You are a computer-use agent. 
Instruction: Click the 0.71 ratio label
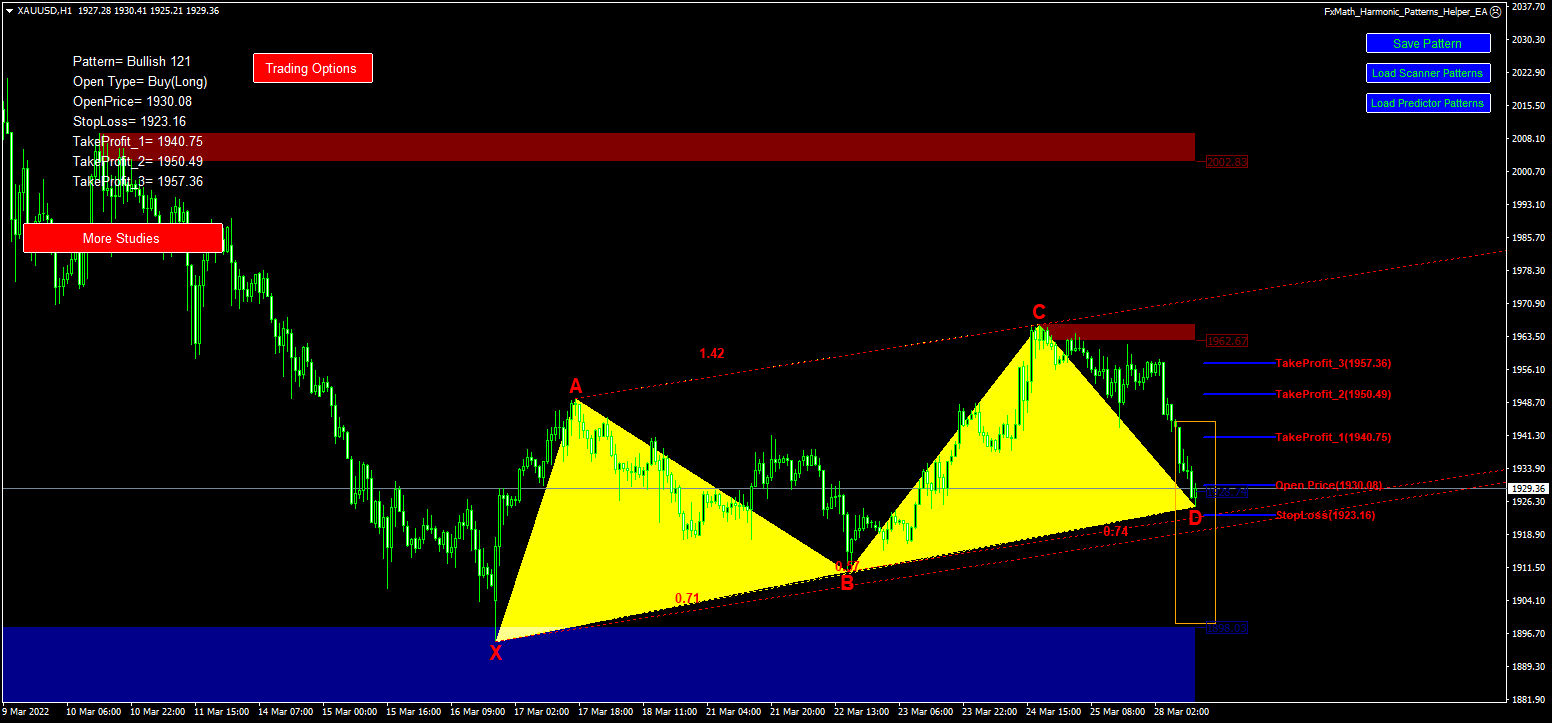point(687,598)
